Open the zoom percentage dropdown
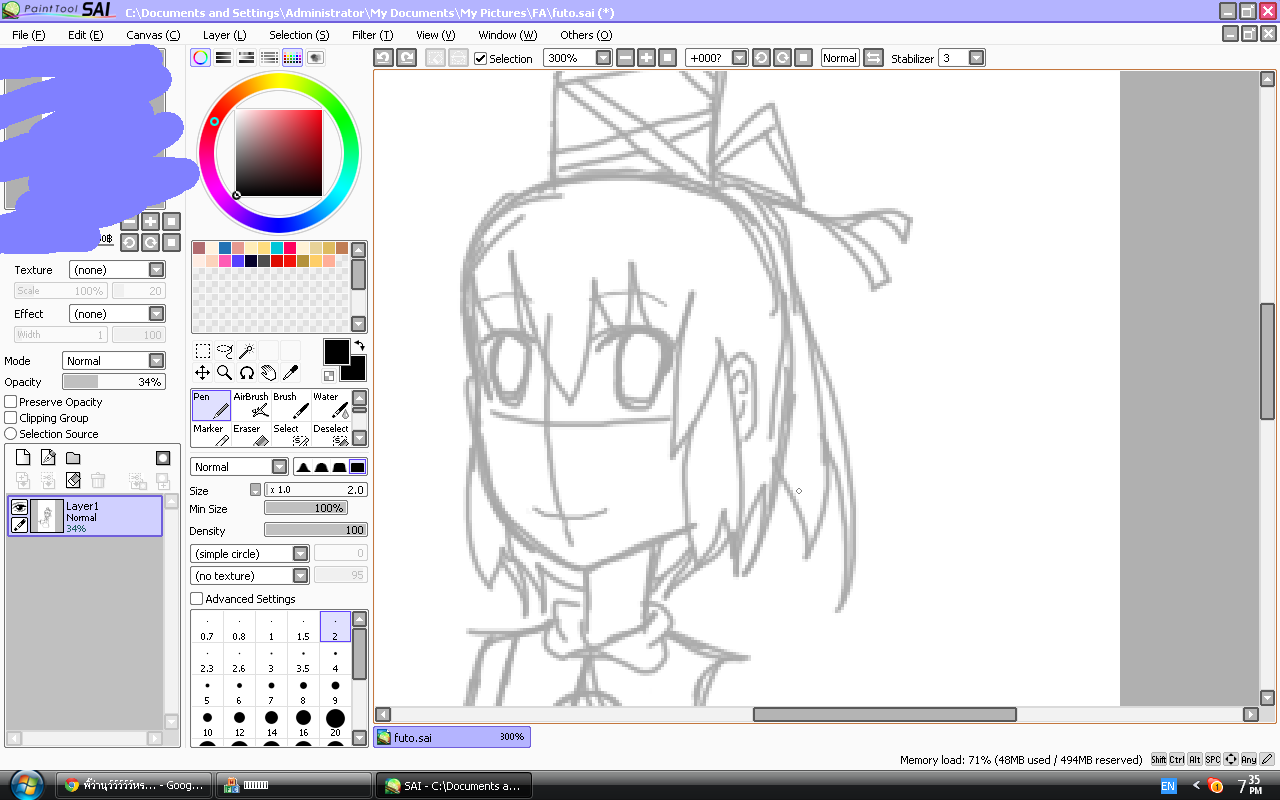 point(603,58)
